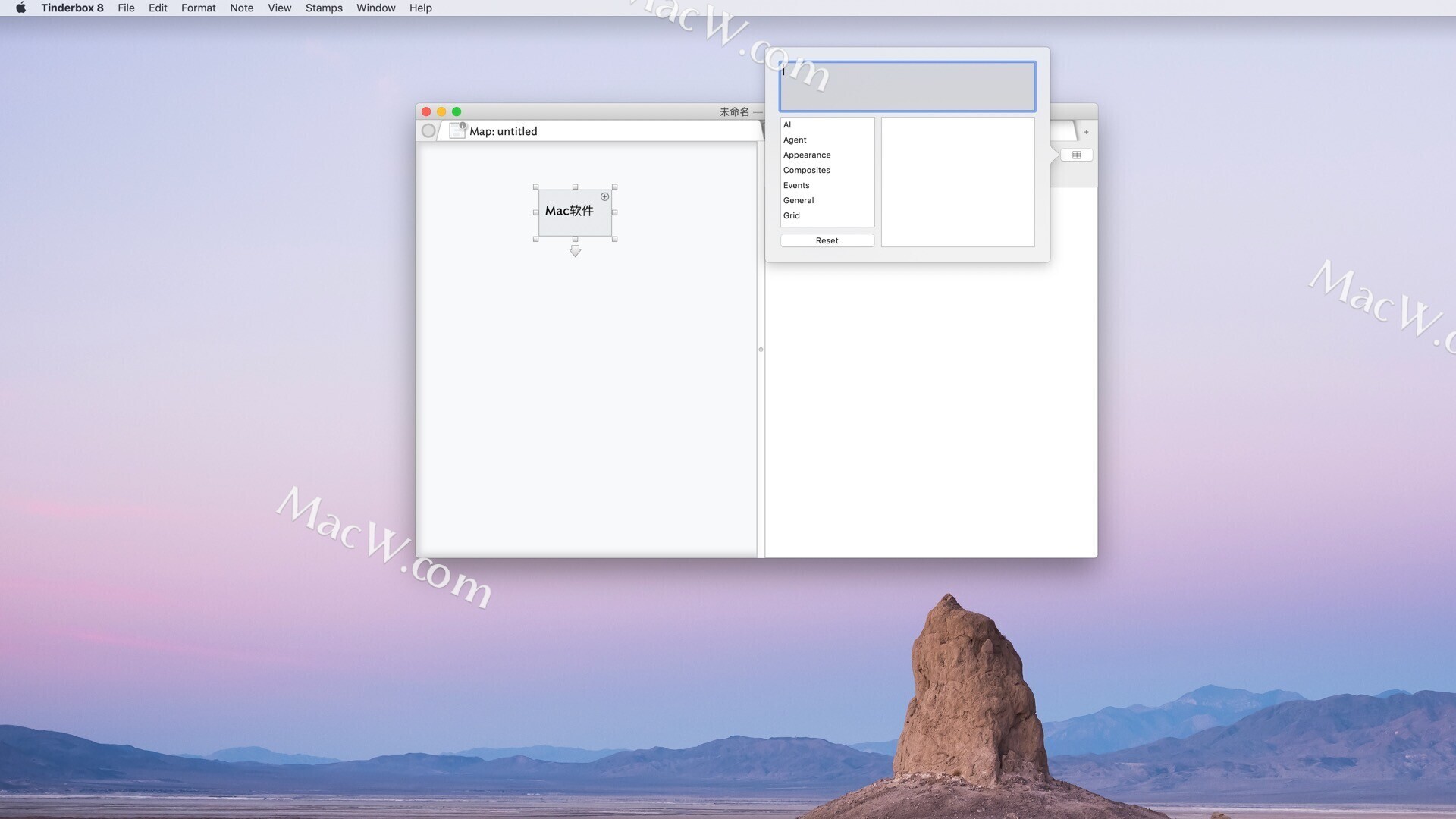
Task: Click the green zoom window button
Action: 457,111
